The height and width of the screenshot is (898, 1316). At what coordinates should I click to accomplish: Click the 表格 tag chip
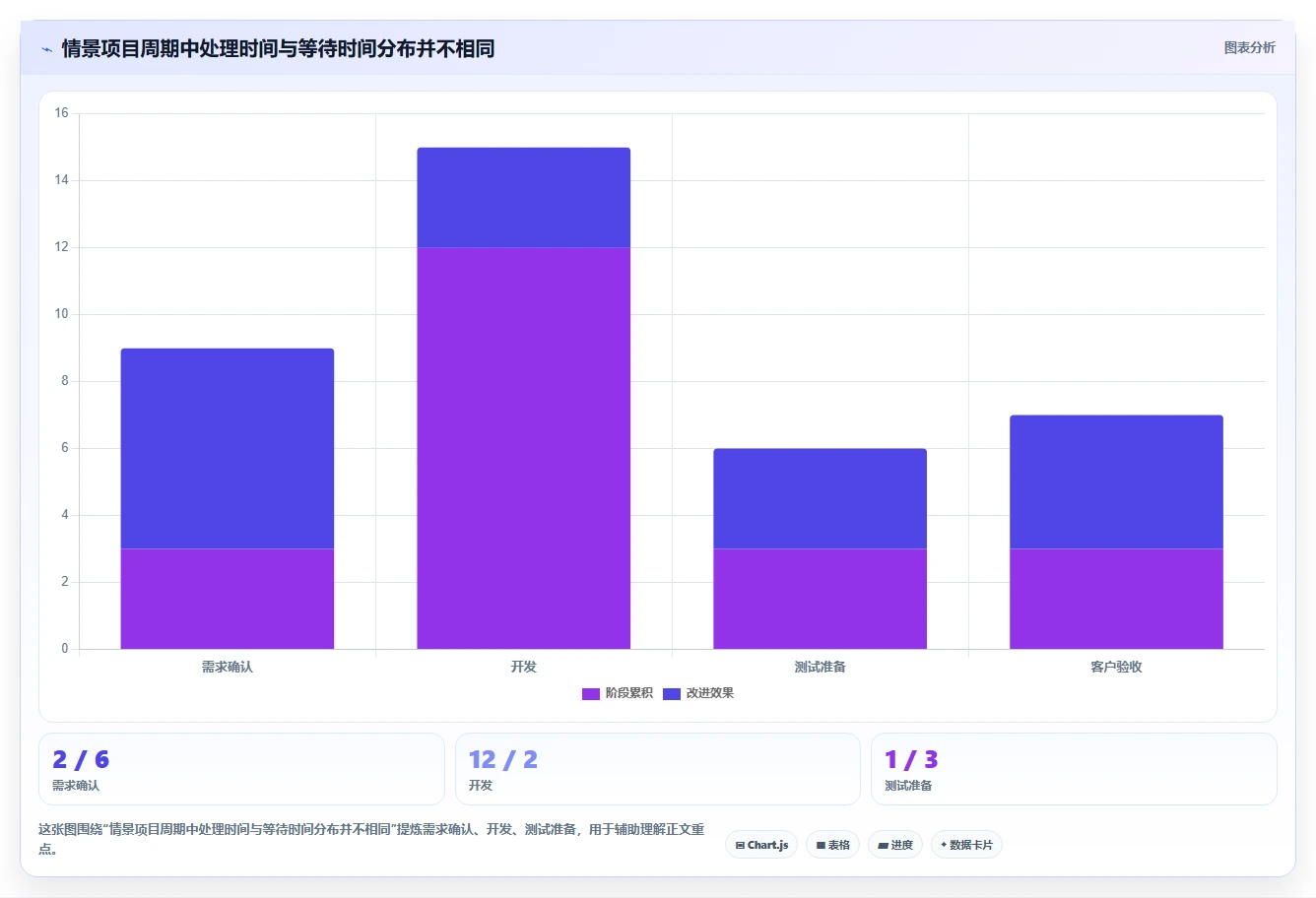833,845
